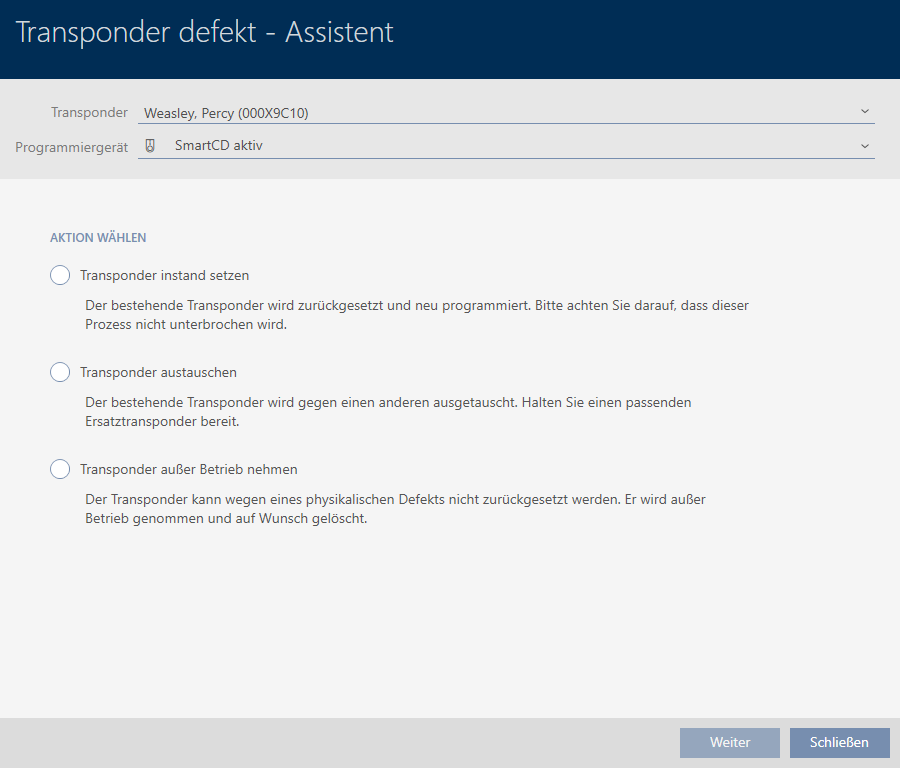Click the description about the physical defect

pos(396,508)
